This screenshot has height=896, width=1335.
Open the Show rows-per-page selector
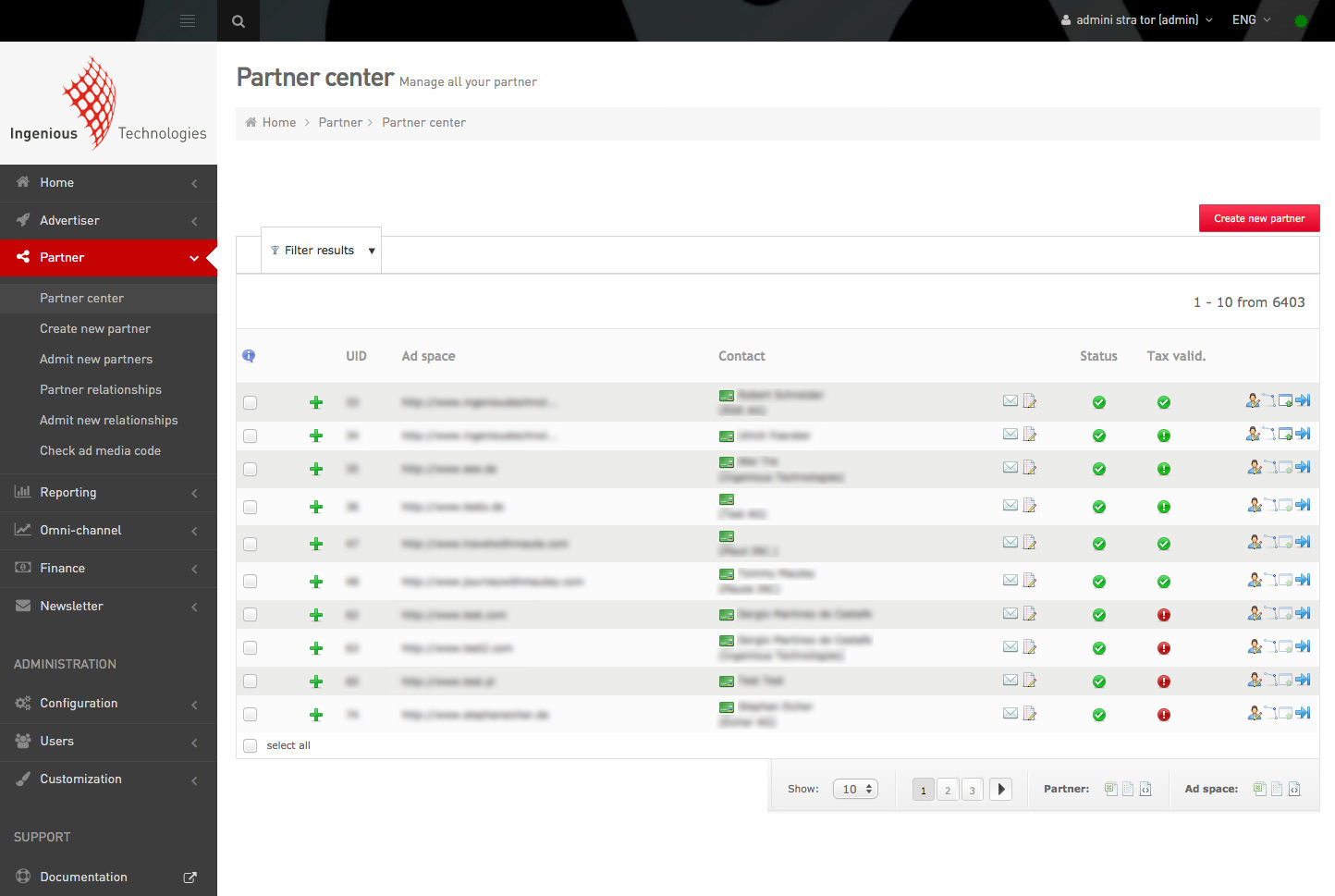click(855, 789)
